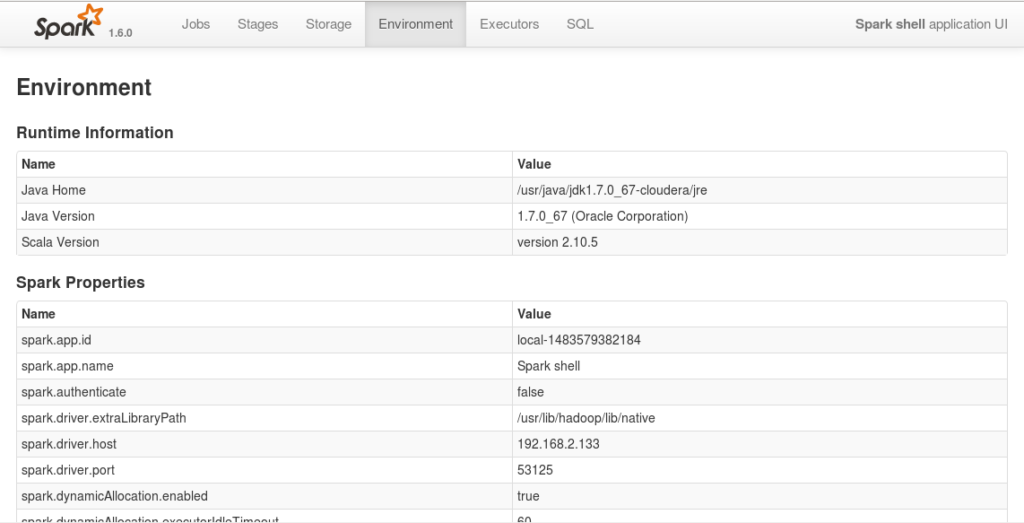Click the spark.authenticate property name

point(74,392)
